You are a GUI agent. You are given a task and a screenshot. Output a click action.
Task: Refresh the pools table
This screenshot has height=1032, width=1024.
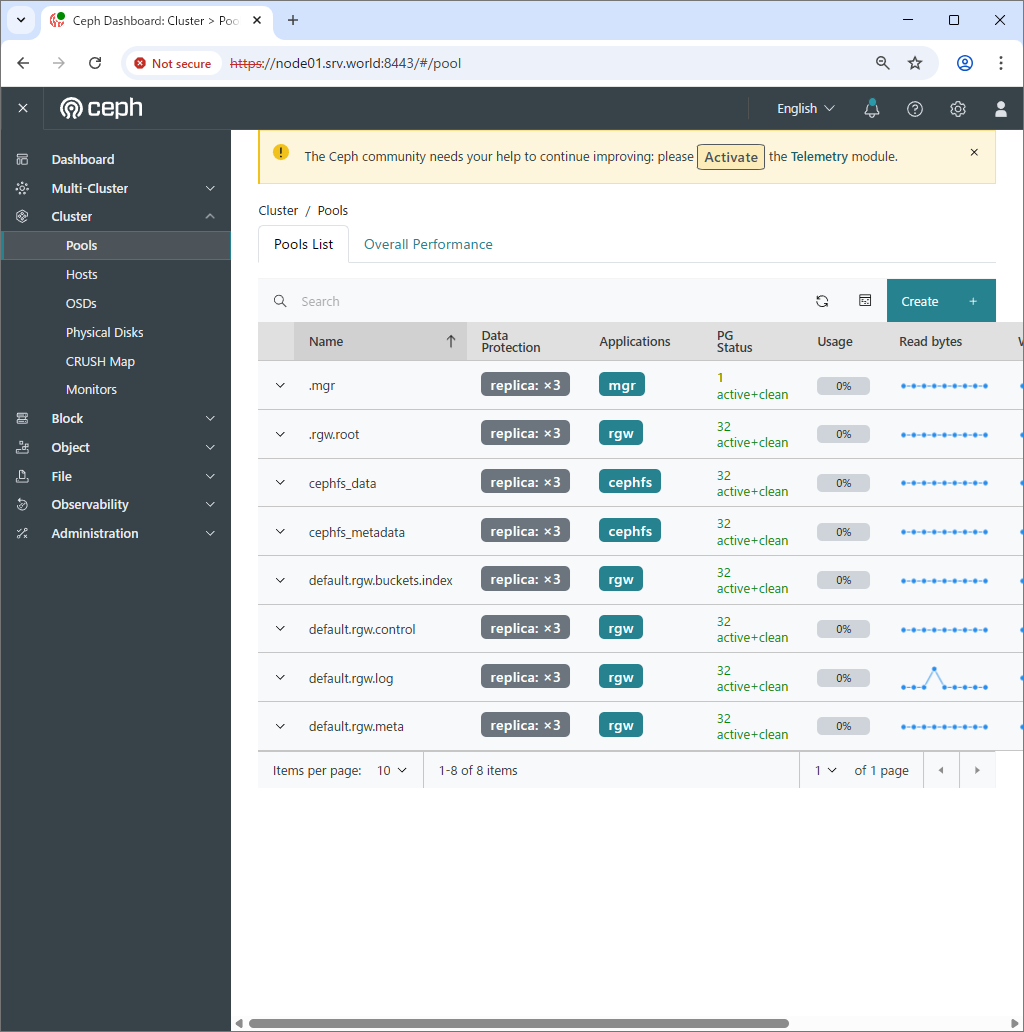(822, 301)
